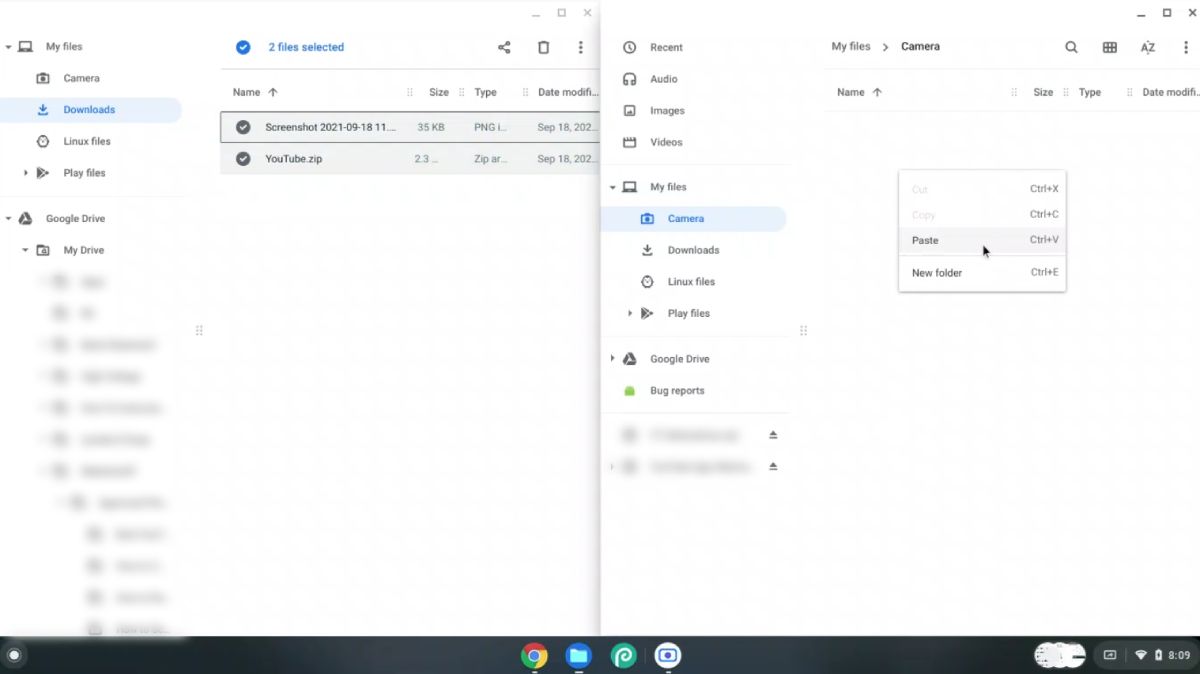Expand Google Drive in the right sidebar
This screenshot has height=674, width=1200.
(x=612, y=358)
